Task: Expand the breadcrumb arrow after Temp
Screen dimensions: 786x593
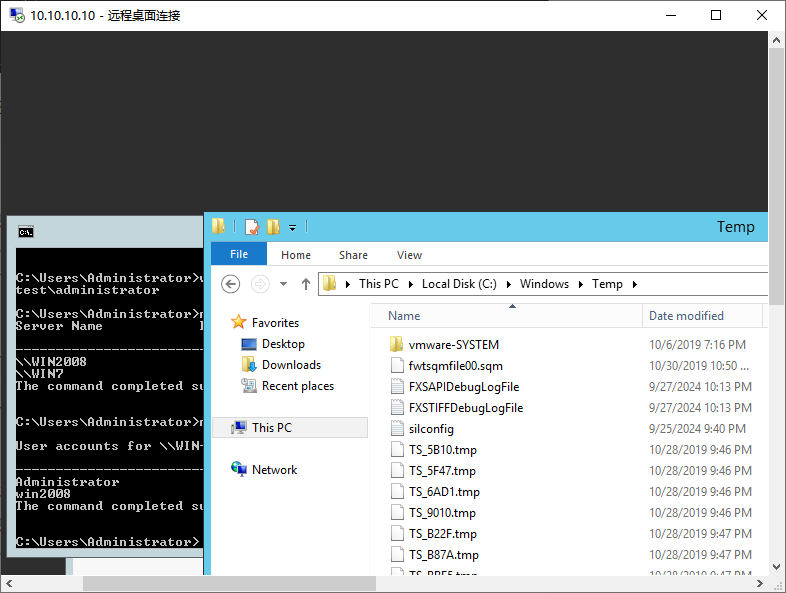Action: tap(635, 285)
